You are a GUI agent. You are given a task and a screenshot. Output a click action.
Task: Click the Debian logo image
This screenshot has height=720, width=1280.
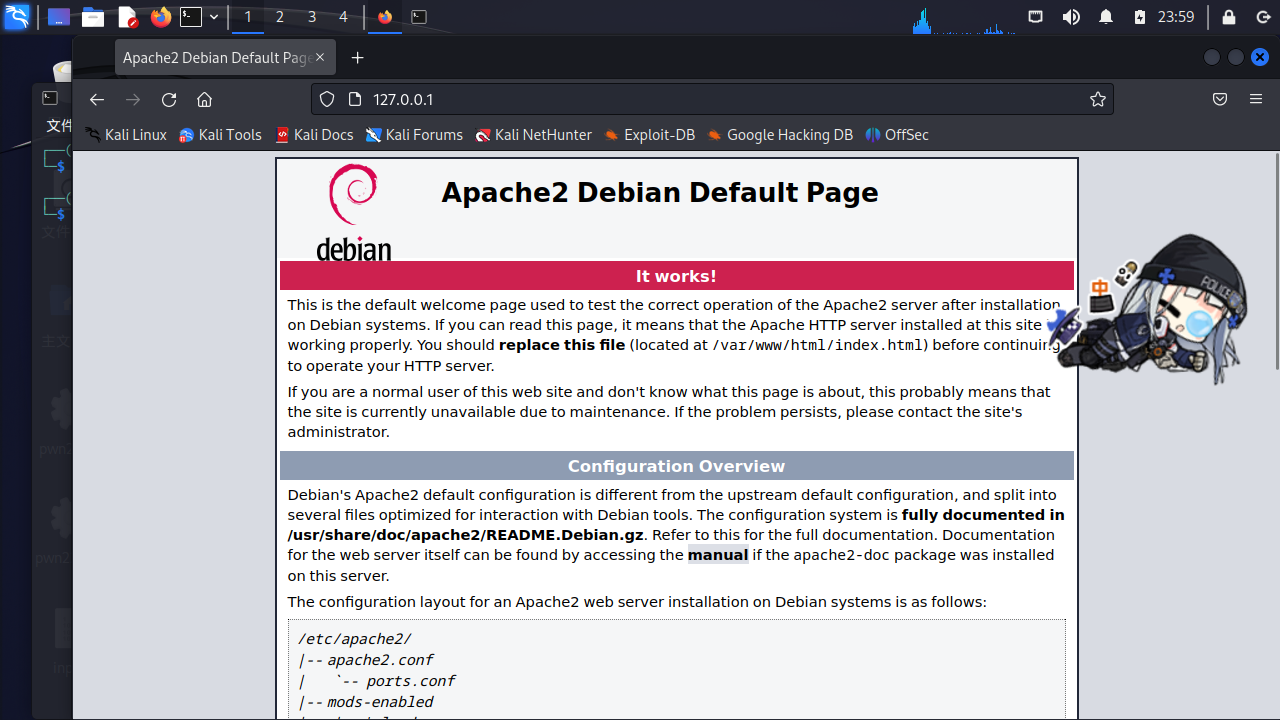click(353, 212)
